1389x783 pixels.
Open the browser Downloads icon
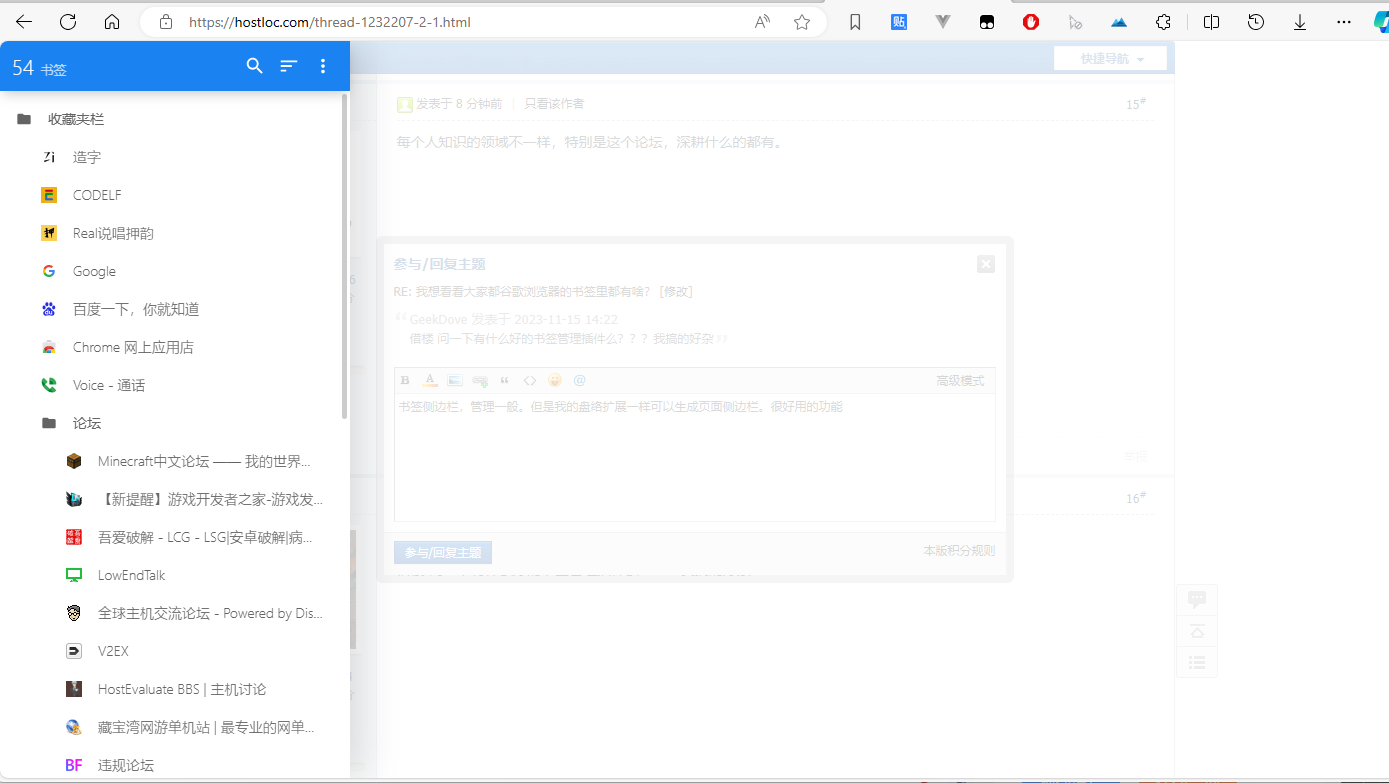point(1300,22)
